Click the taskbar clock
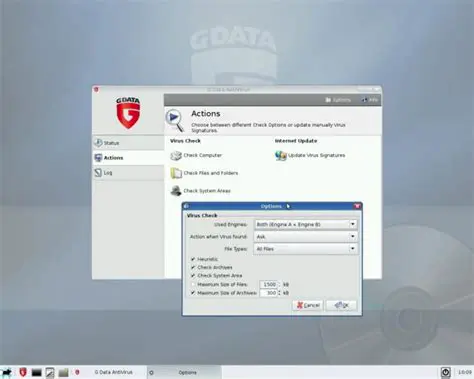The height and width of the screenshot is (379, 474). 465,372
